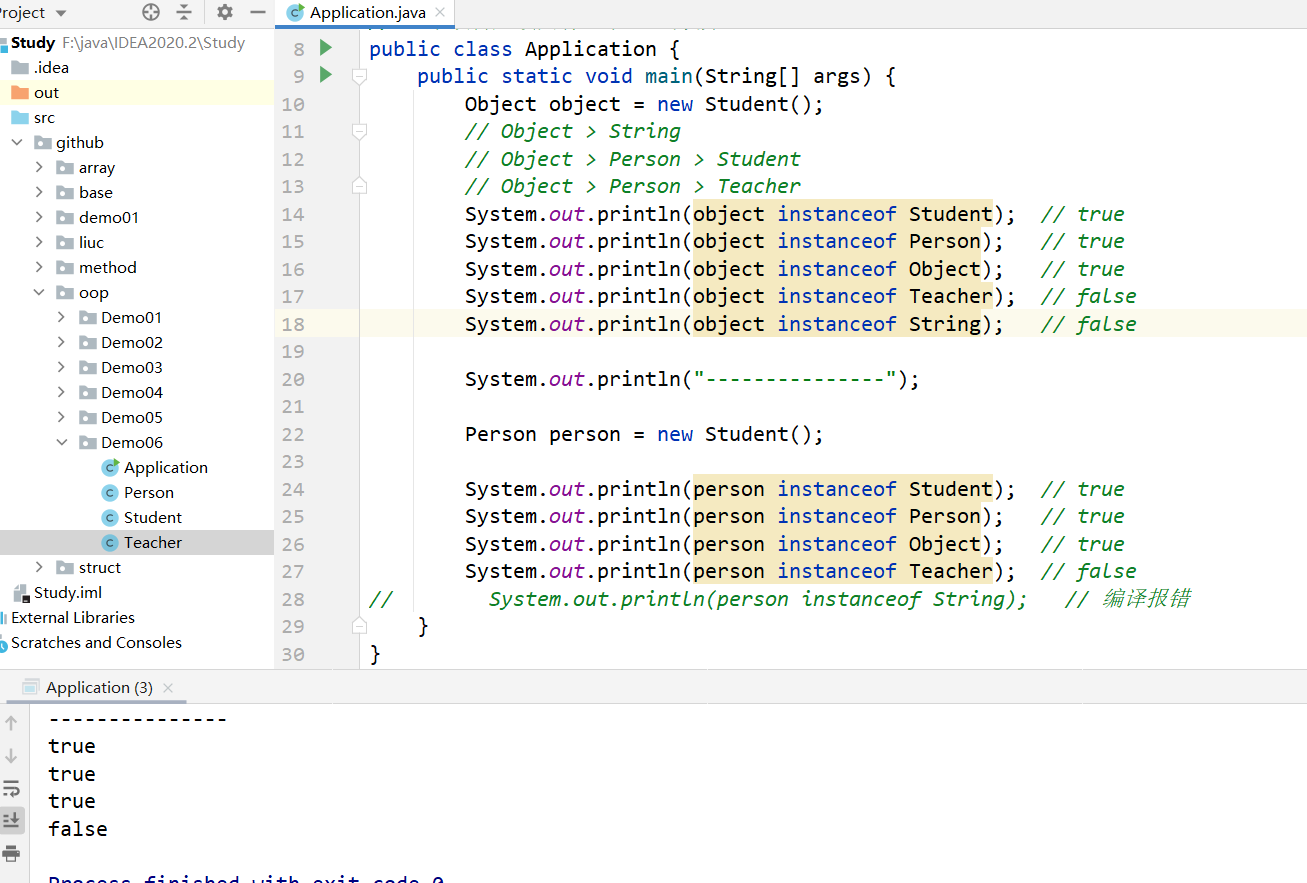Image resolution: width=1307 pixels, height=883 pixels.
Task: Toggle soft-wrap in the Run console
Action: pos(12,788)
